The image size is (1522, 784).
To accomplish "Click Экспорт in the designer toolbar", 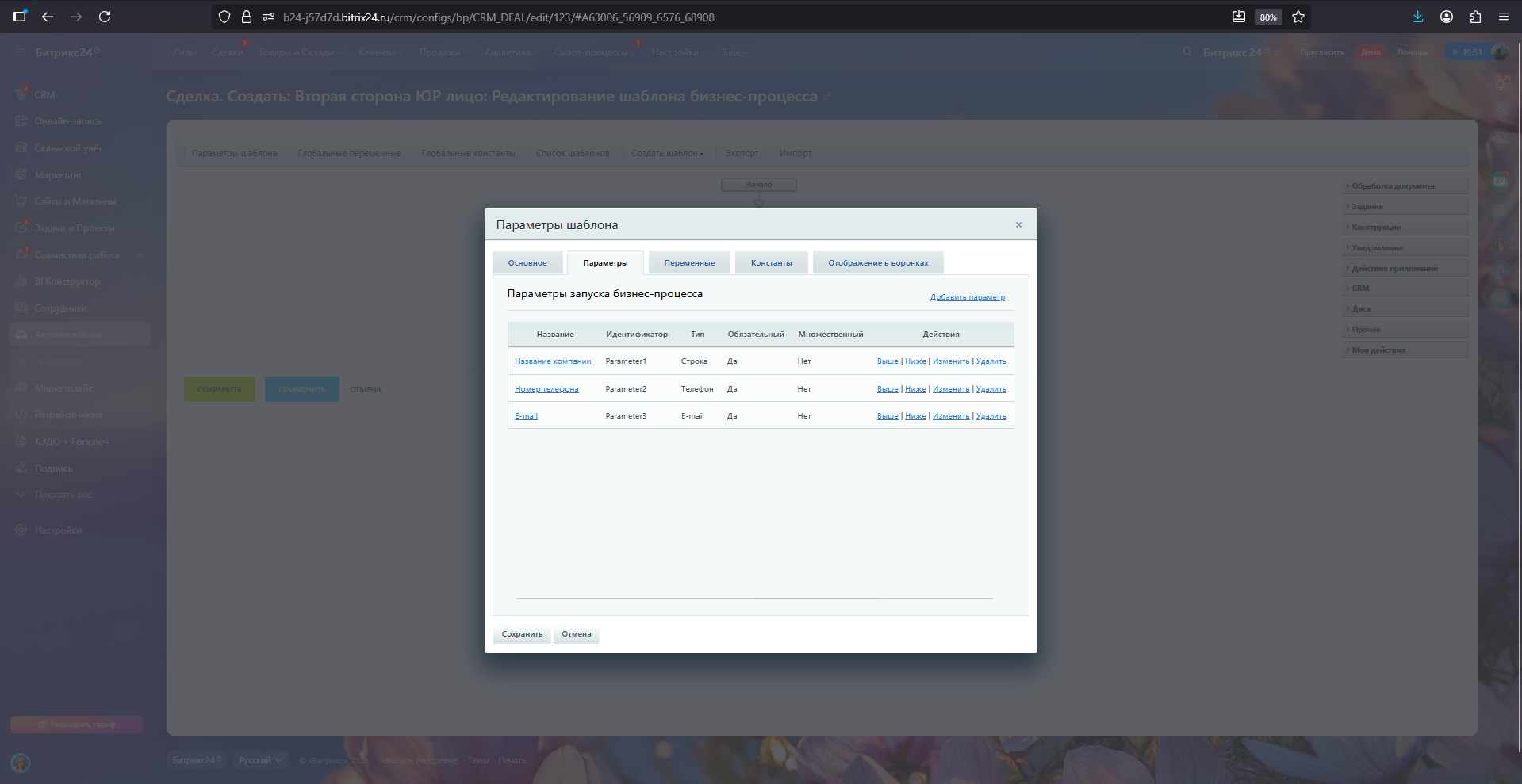I will tap(742, 153).
